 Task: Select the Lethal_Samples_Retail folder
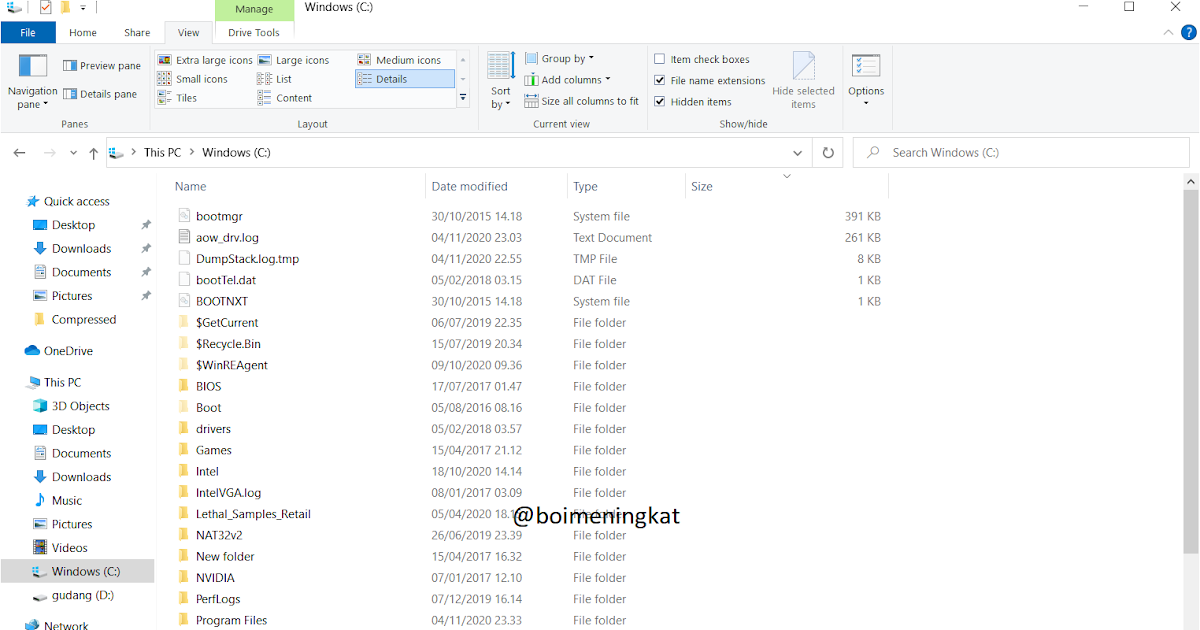coord(253,514)
